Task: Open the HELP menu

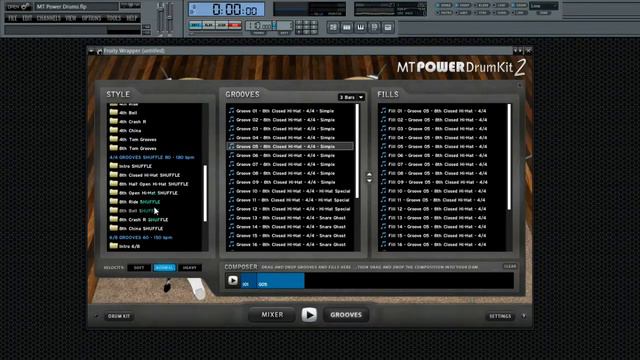Action: click(131, 18)
